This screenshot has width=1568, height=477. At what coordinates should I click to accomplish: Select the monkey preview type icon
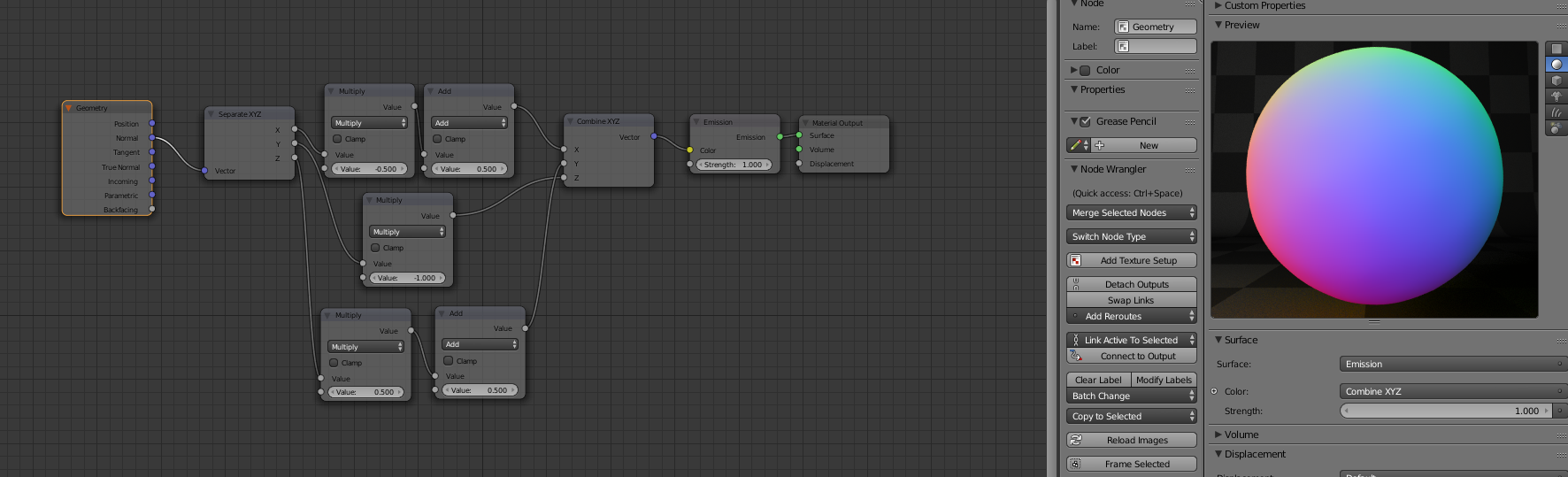[1556, 96]
